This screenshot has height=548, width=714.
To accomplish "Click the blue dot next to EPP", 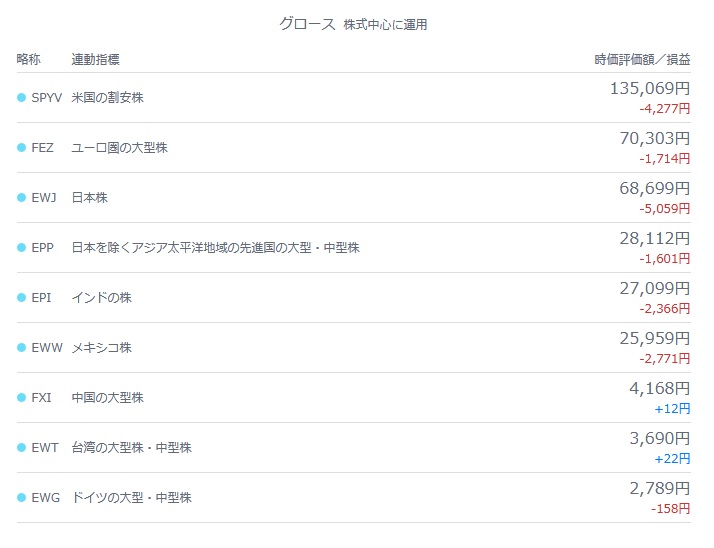I will click(x=21, y=247).
